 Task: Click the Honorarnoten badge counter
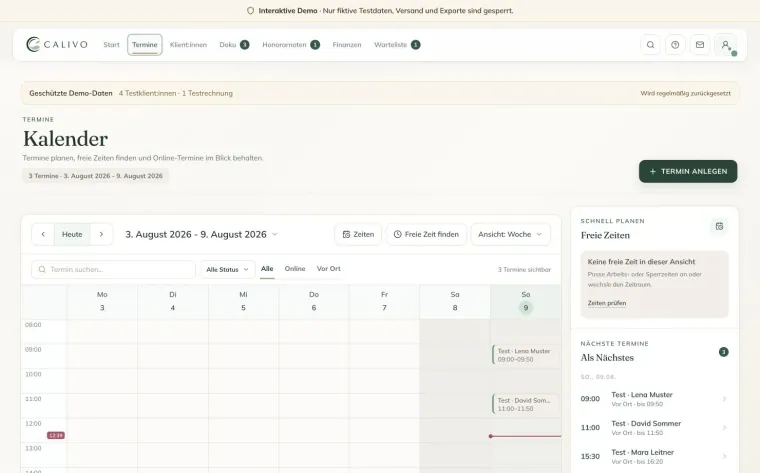315,45
